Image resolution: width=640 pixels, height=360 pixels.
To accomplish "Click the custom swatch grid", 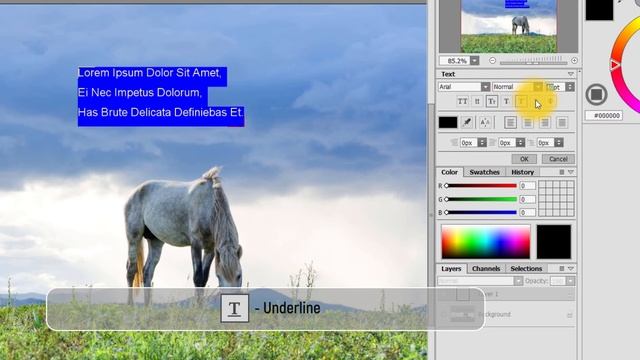I will click(556, 198).
